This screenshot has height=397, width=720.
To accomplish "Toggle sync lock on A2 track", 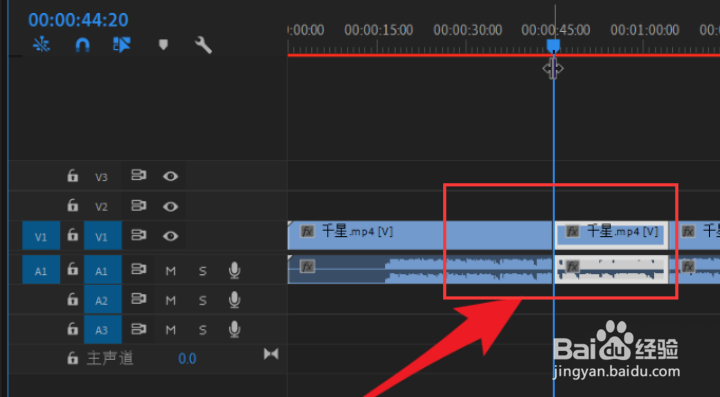I will (138, 299).
